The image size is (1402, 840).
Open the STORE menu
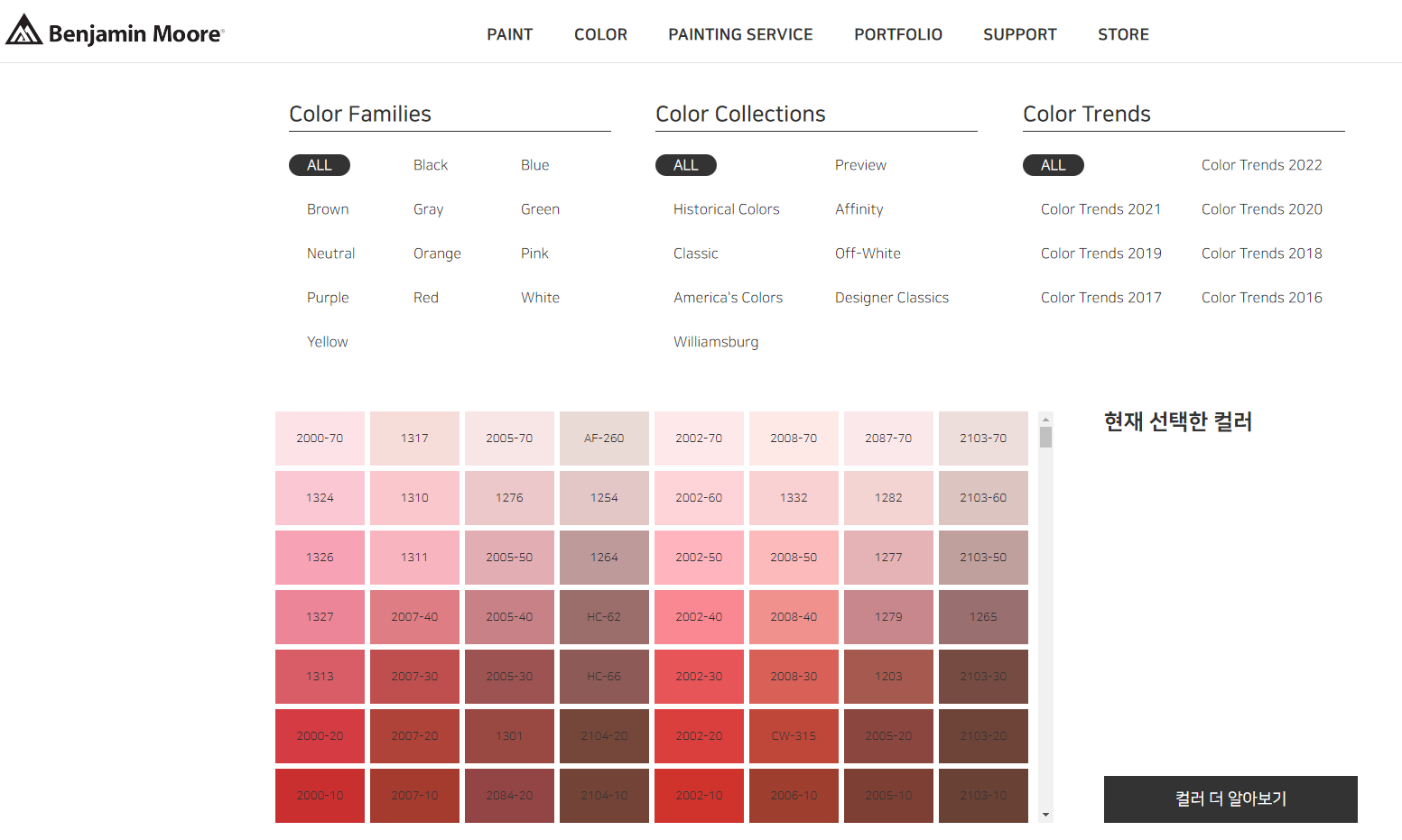pos(1123,34)
